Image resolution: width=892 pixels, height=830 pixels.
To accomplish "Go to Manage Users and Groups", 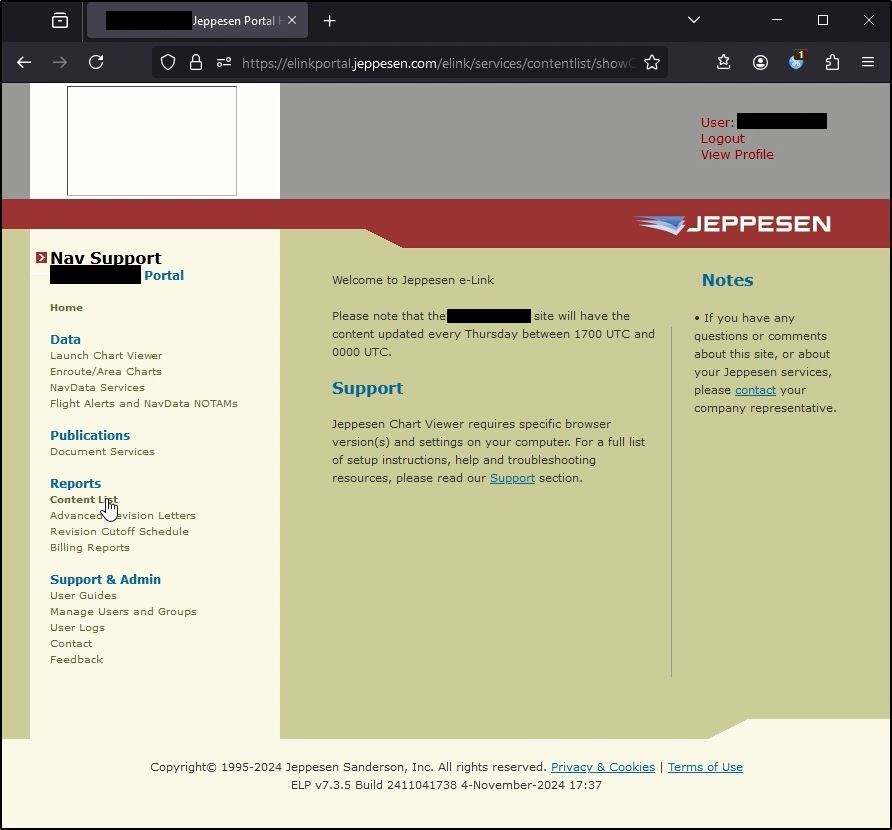I will click(x=123, y=611).
